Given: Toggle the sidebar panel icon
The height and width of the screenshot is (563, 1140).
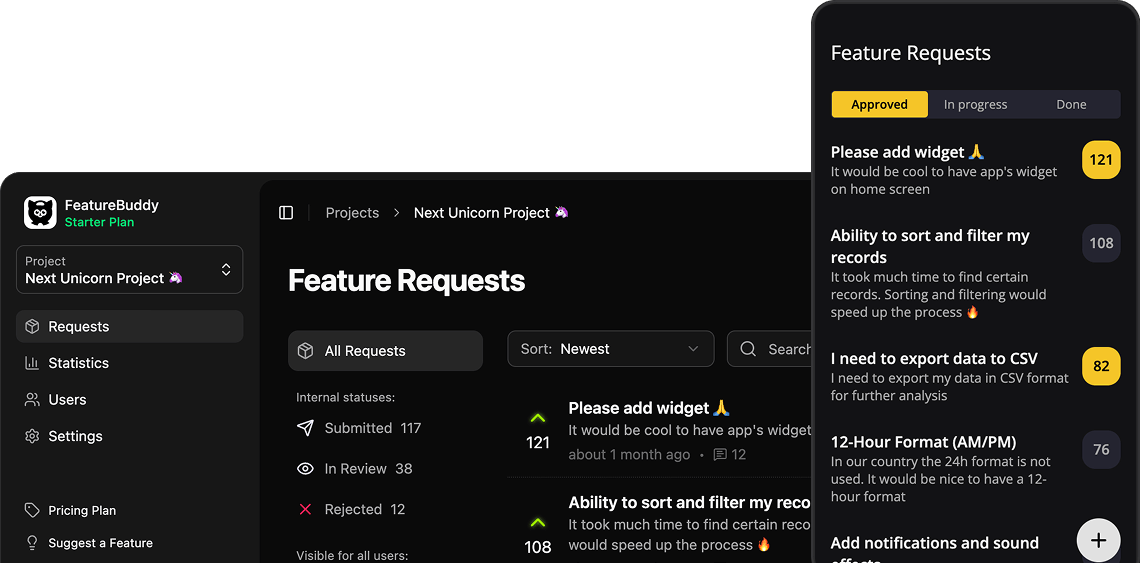Looking at the screenshot, I should pos(286,213).
